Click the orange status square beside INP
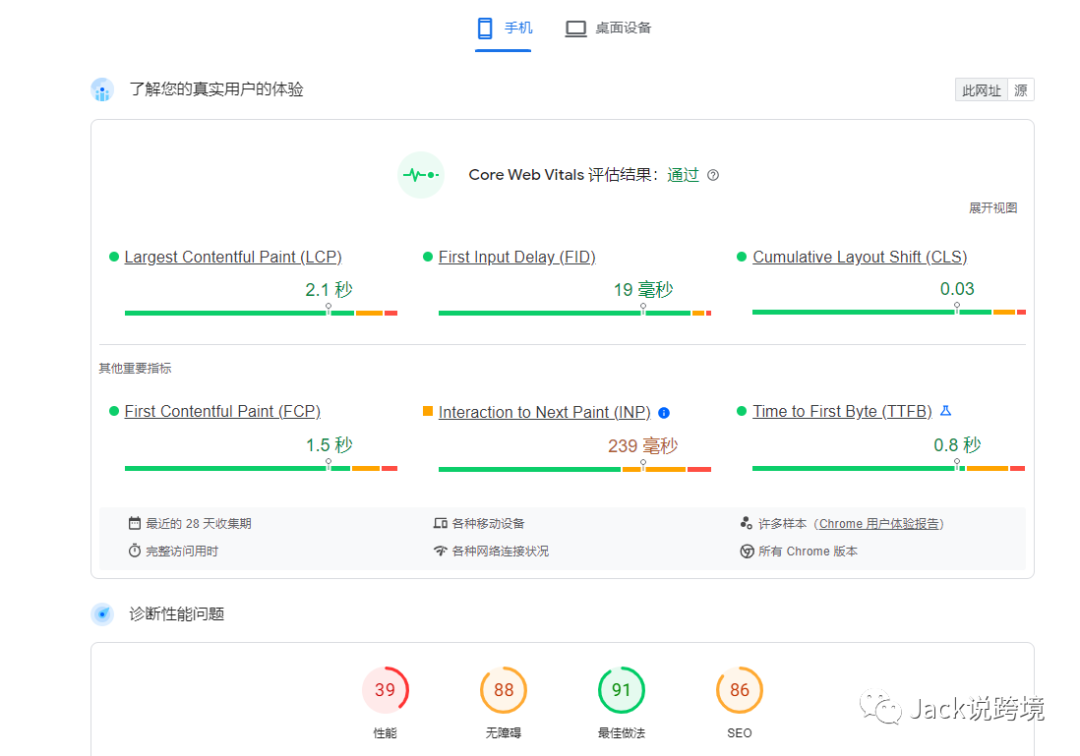 [x=427, y=411]
